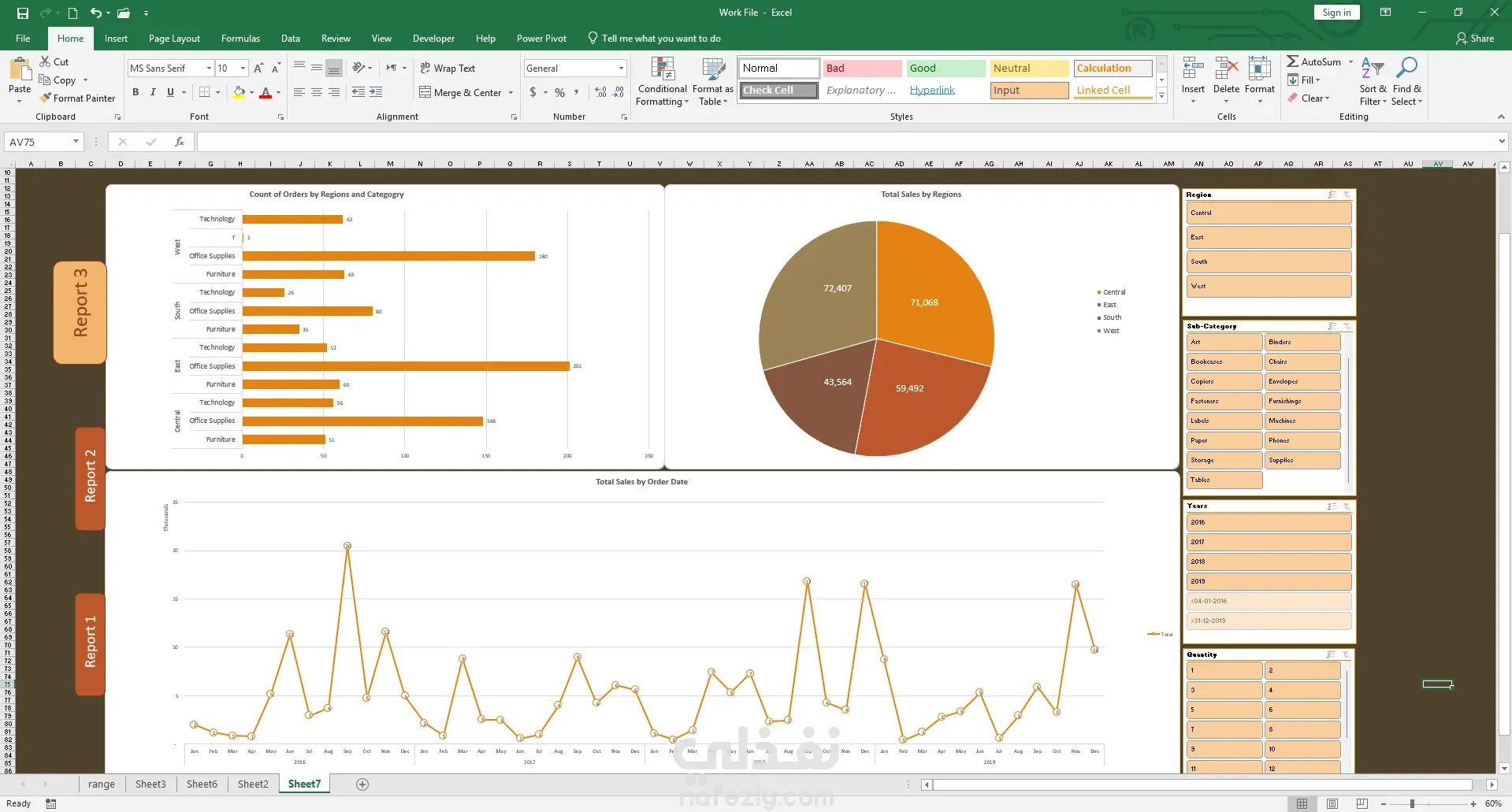Select the Central region slicer button
This screenshot has height=812, width=1512.
1269,213
